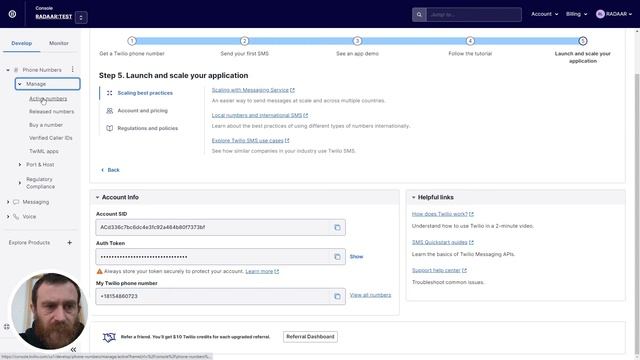Open the Account dropdown menu
The width and height of the screenshot is (640, 360).
tap(544, 14)
